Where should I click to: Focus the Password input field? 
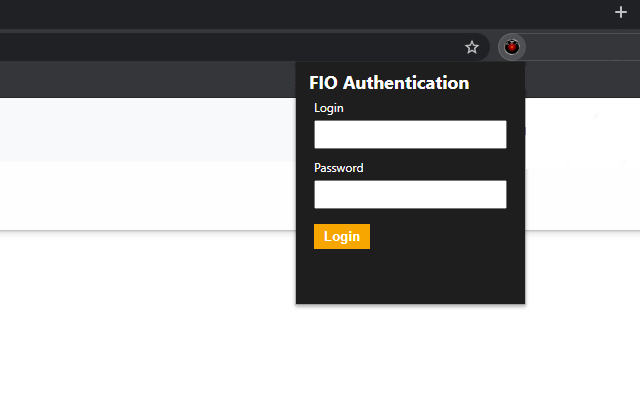pos(410,194)
